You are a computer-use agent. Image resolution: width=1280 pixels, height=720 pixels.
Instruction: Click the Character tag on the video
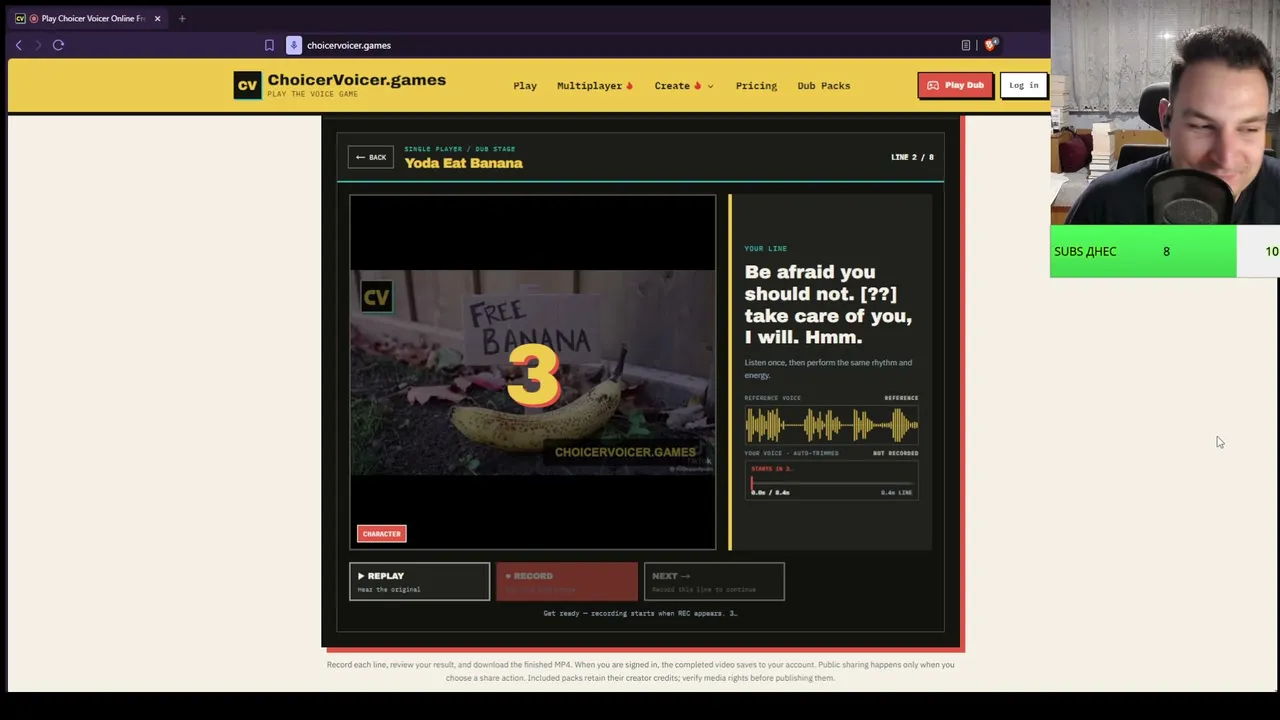pos(382,534)
